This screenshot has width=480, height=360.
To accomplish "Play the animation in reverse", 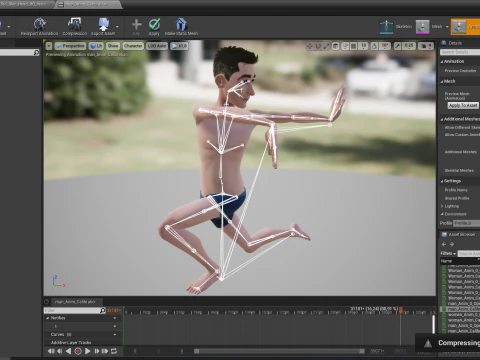I will coord(68,351).
